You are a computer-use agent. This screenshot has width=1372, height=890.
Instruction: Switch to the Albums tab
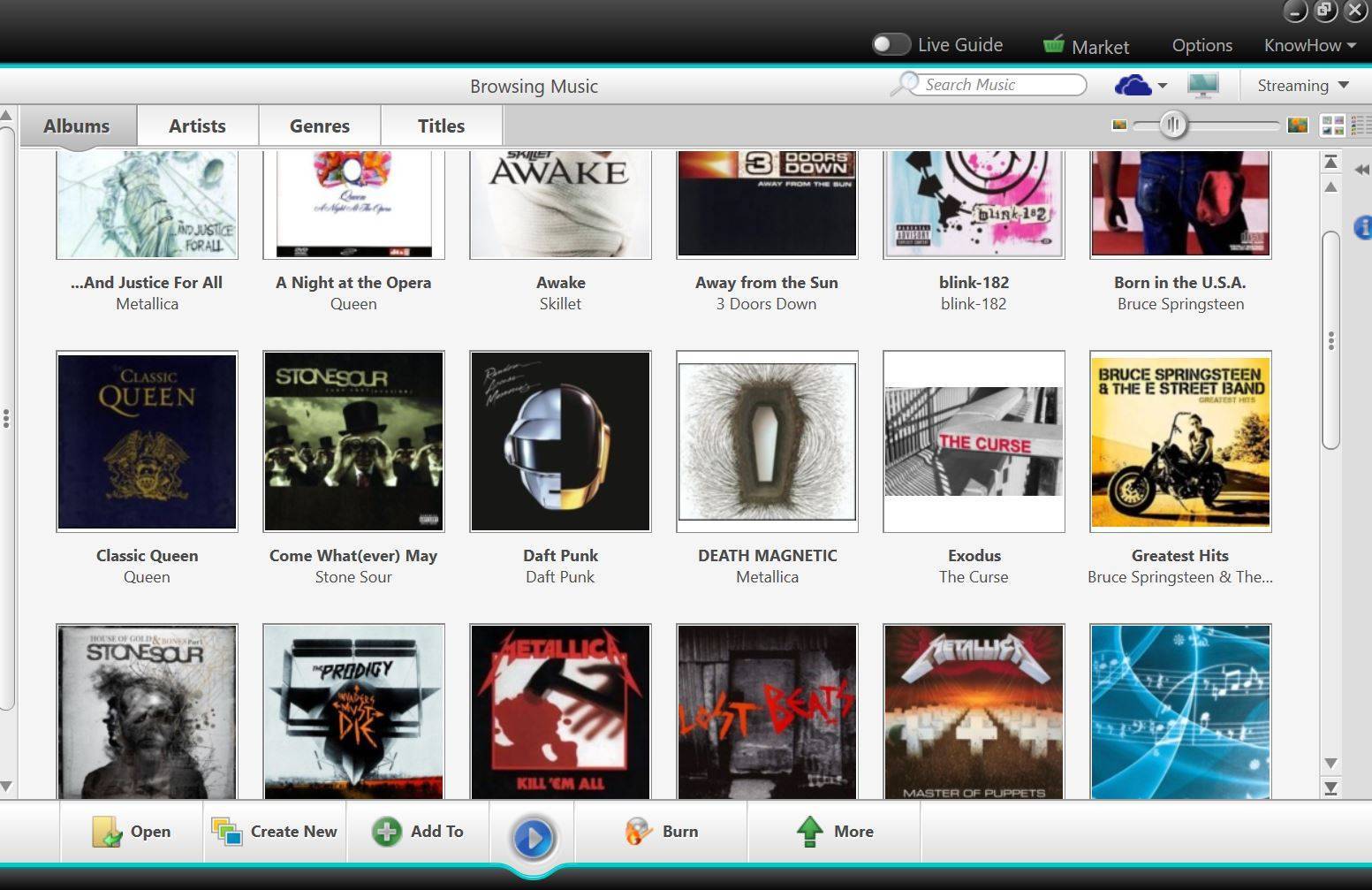(x=77, y=126)
